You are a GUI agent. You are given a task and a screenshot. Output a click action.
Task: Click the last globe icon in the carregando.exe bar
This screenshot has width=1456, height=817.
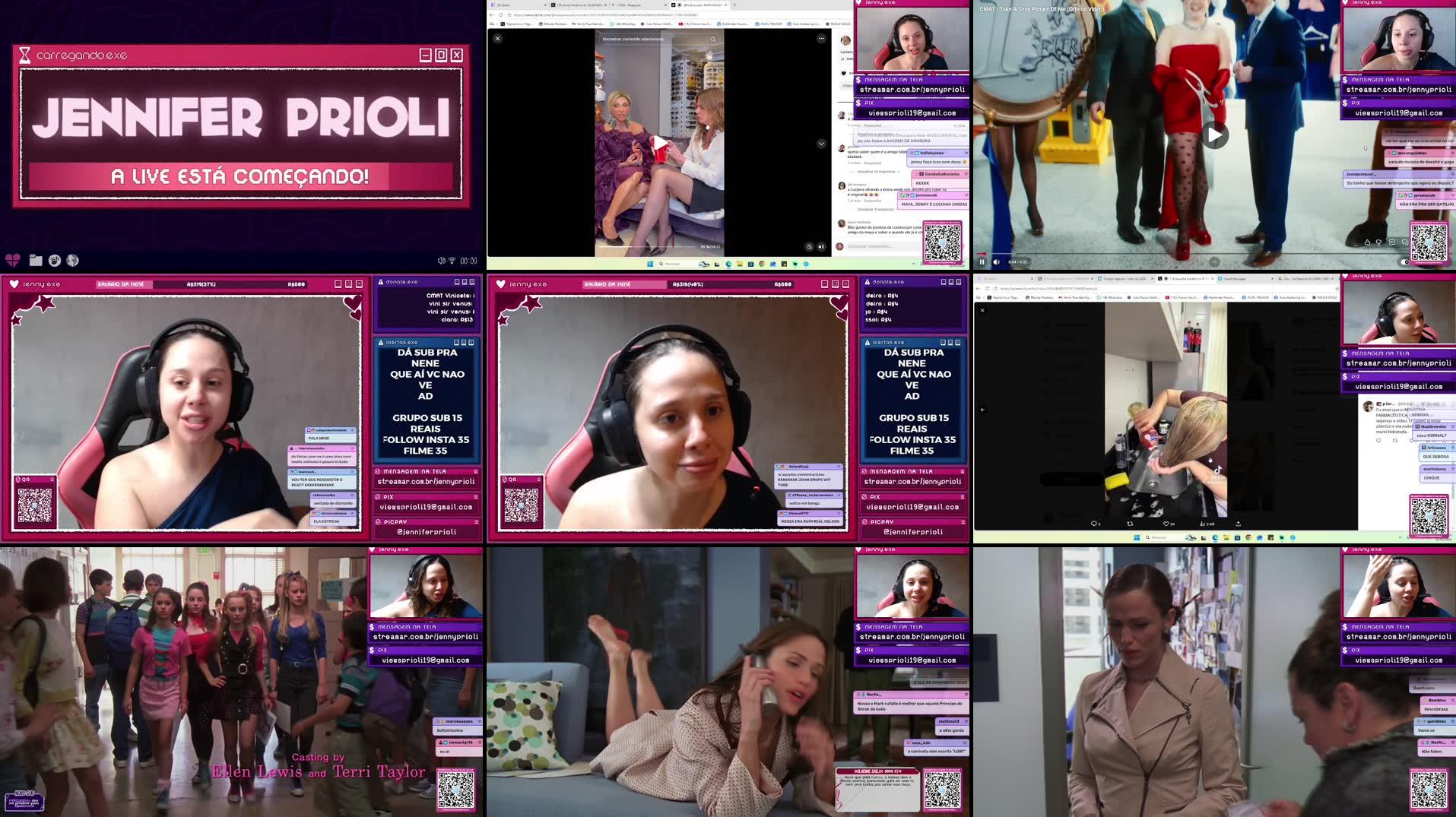click(x=73, y=260)
